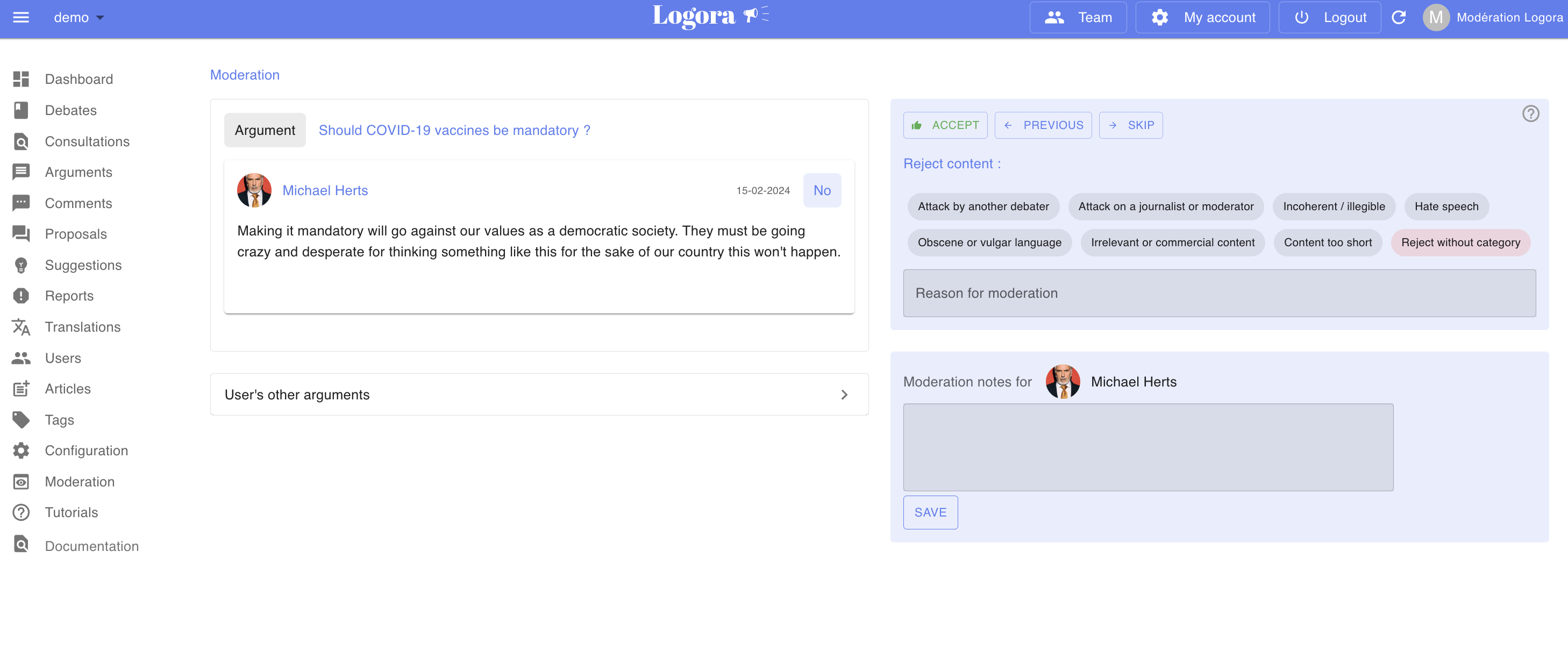Choose Incoherent / illegible reason
The image size is (1568, 645).
[1334, 206]
